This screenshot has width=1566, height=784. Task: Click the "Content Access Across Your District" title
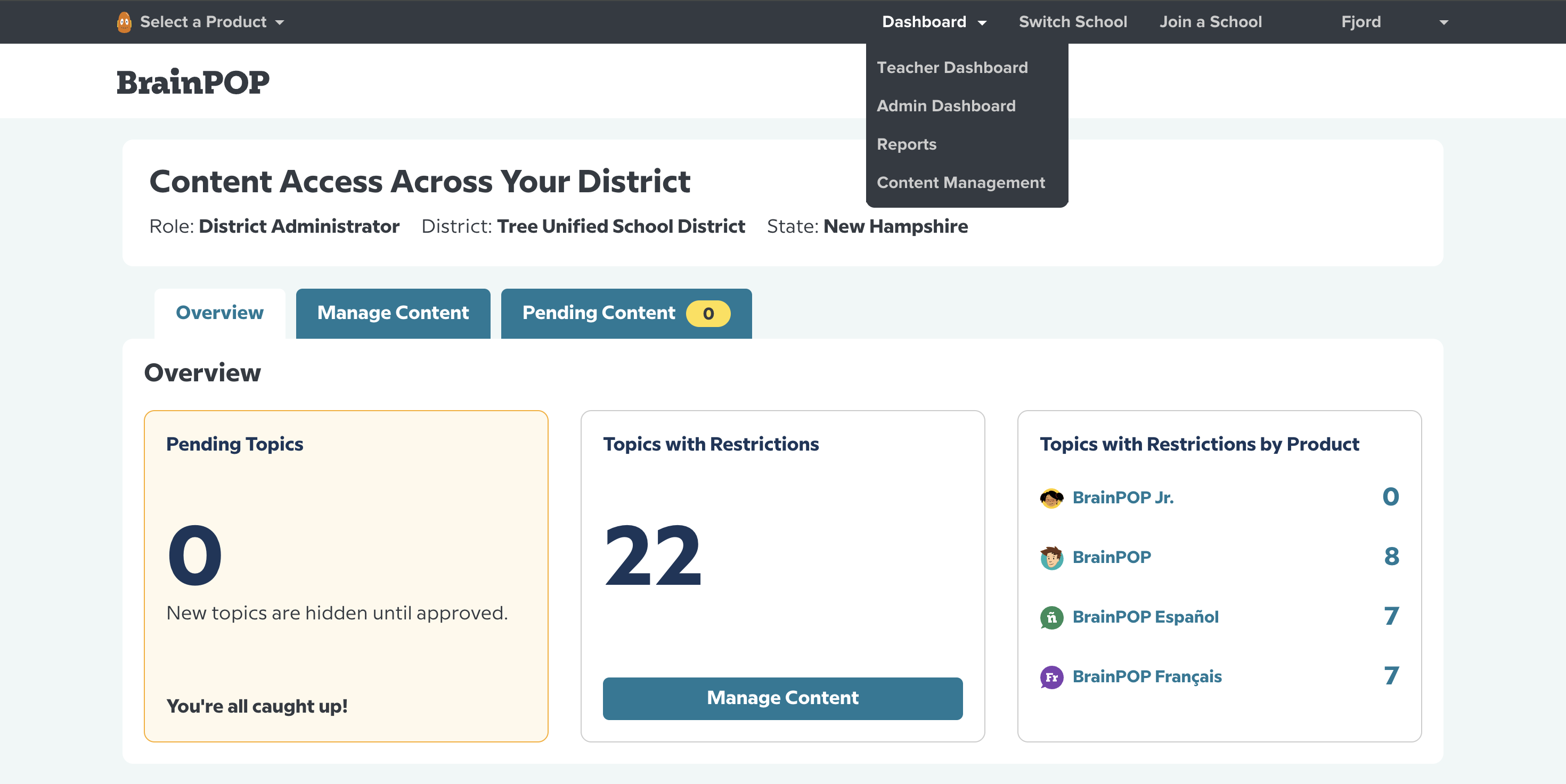420,182
